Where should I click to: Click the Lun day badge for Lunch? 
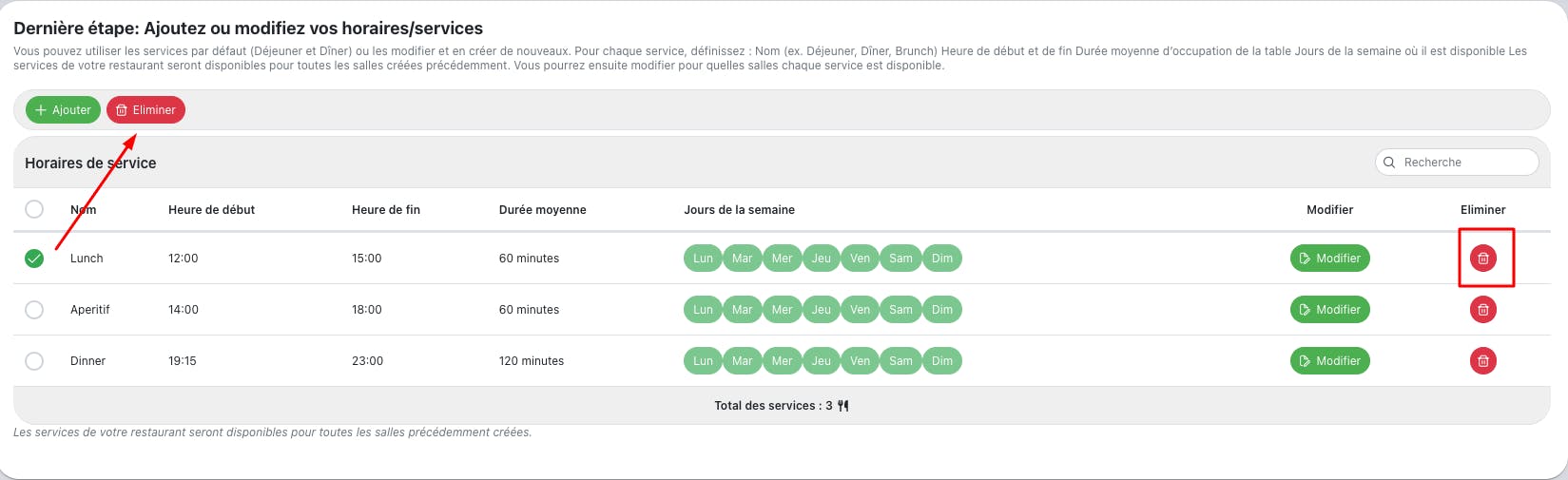click(703, 258)
